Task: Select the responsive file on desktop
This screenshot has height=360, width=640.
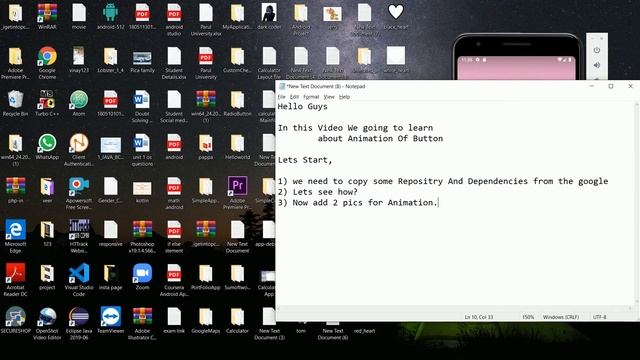Action: point(110,233)
